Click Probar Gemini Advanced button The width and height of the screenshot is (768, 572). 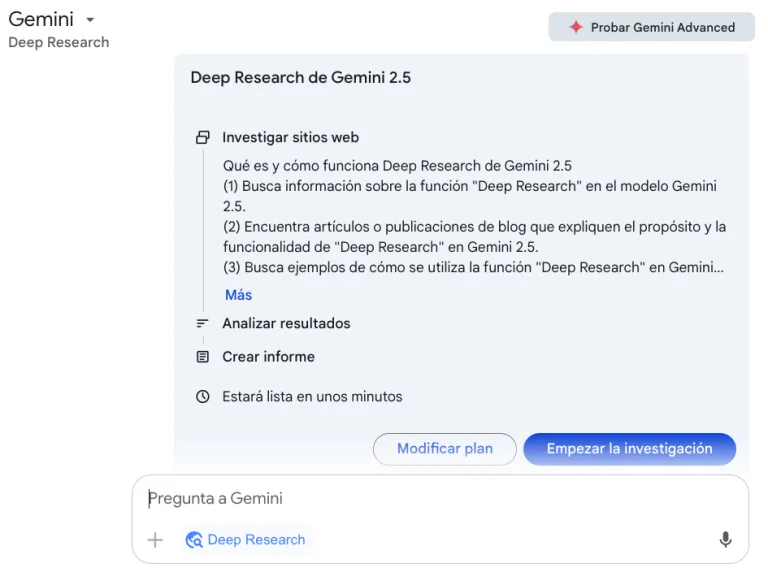click(x=651, y=27)
